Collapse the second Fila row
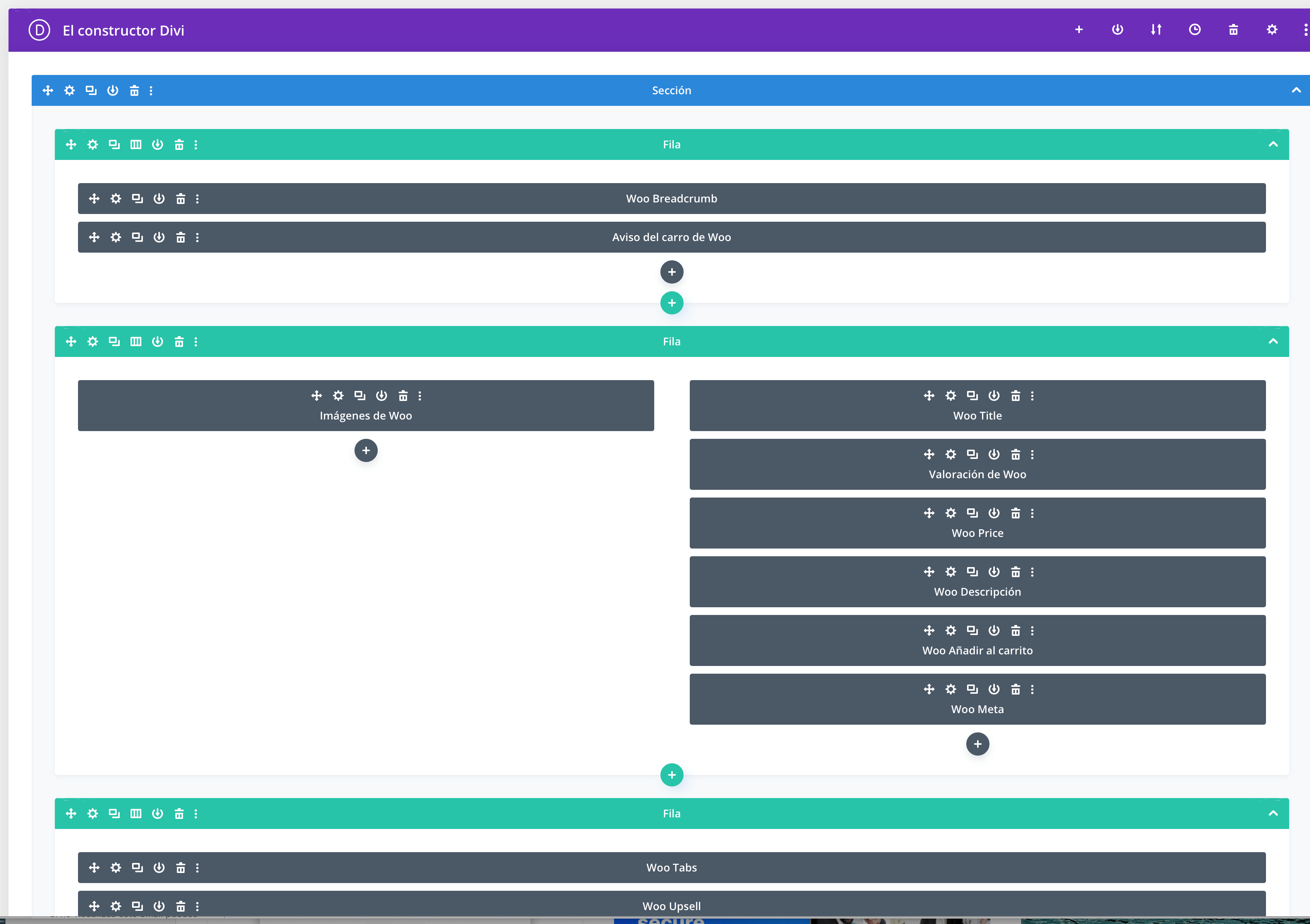Image resolution: width=1310 pixels, height=924 pixels. click(1273, 341)
